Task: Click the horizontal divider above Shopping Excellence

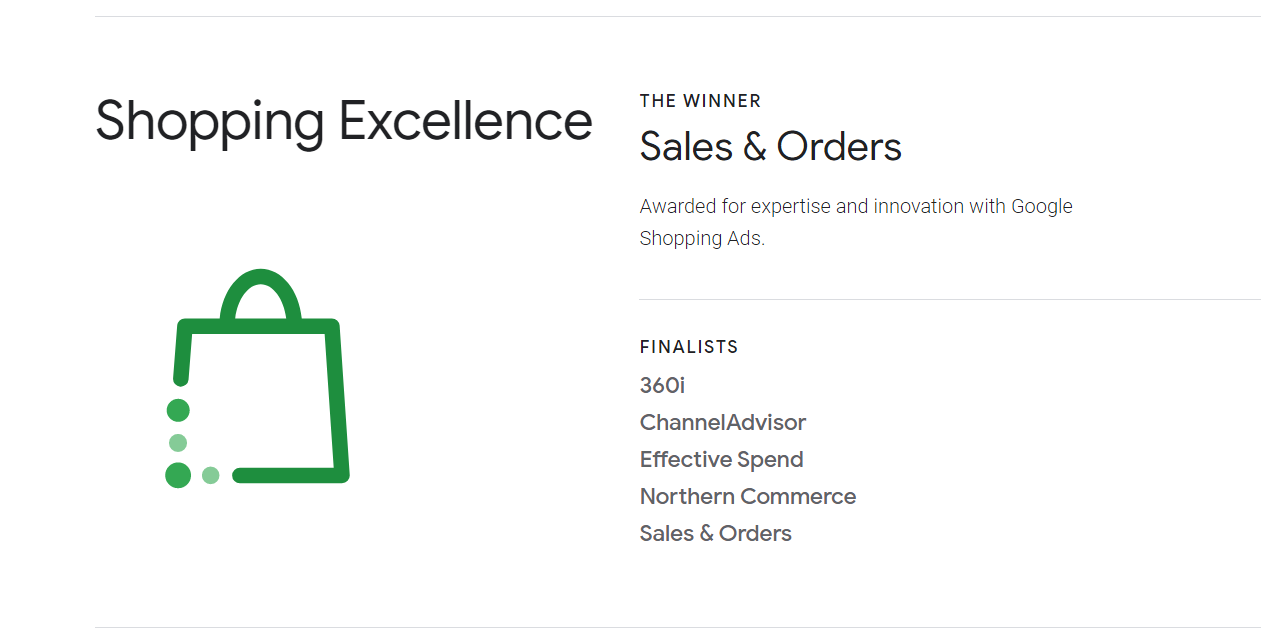Action: [x=677, y=17]
